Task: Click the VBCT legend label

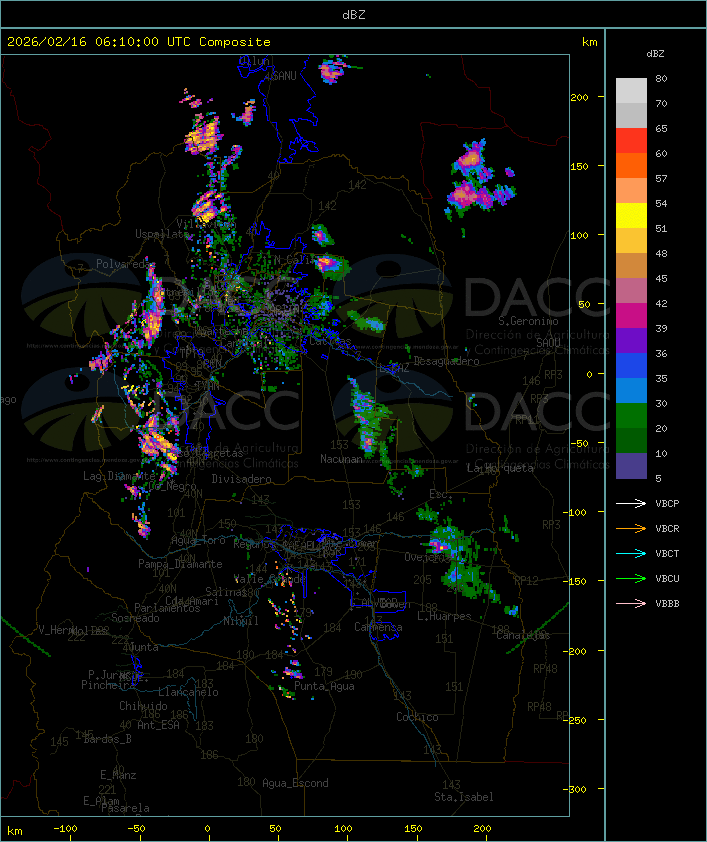Action: click(x=667, y=553)
